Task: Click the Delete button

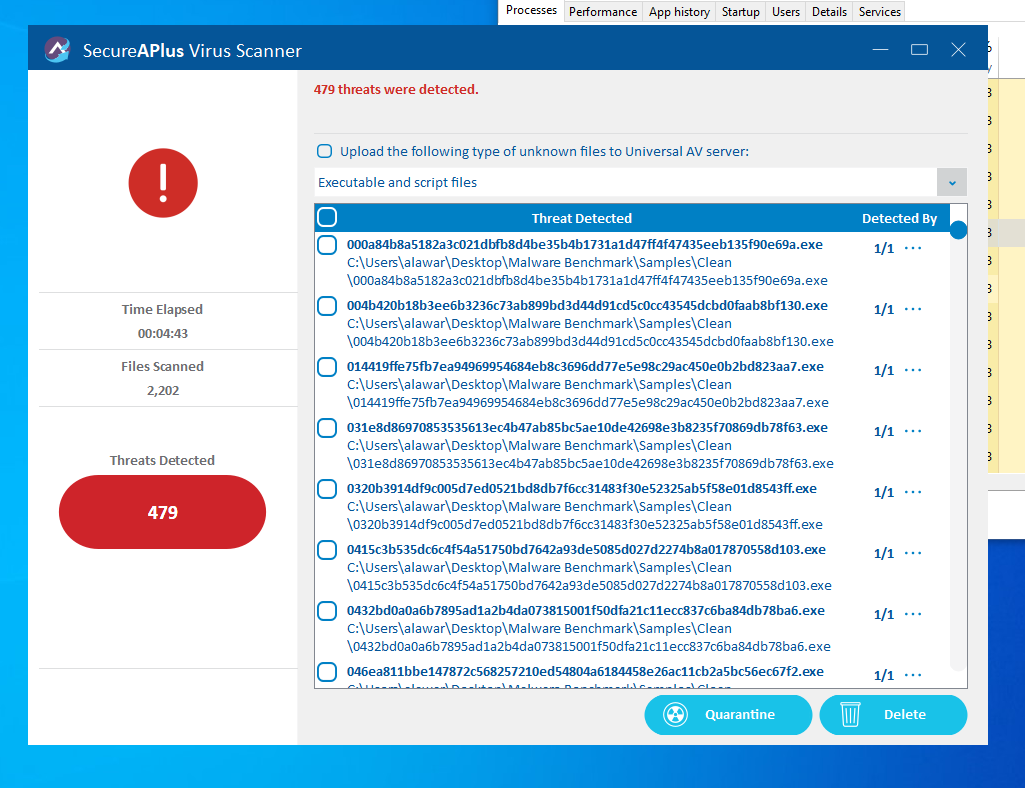Action: click(893, 715)
